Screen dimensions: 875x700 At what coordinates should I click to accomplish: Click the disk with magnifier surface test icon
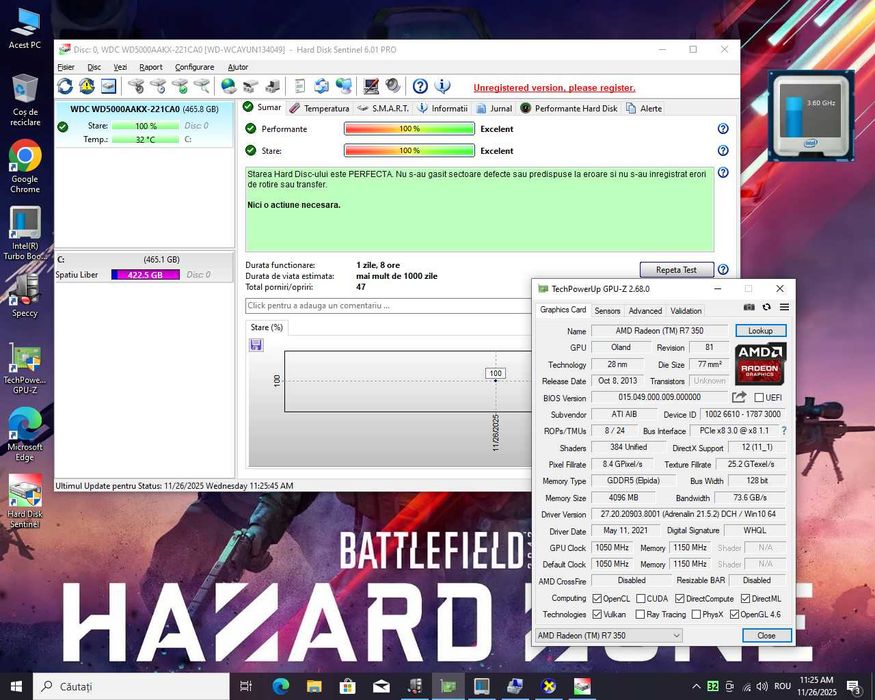(201, 86)
